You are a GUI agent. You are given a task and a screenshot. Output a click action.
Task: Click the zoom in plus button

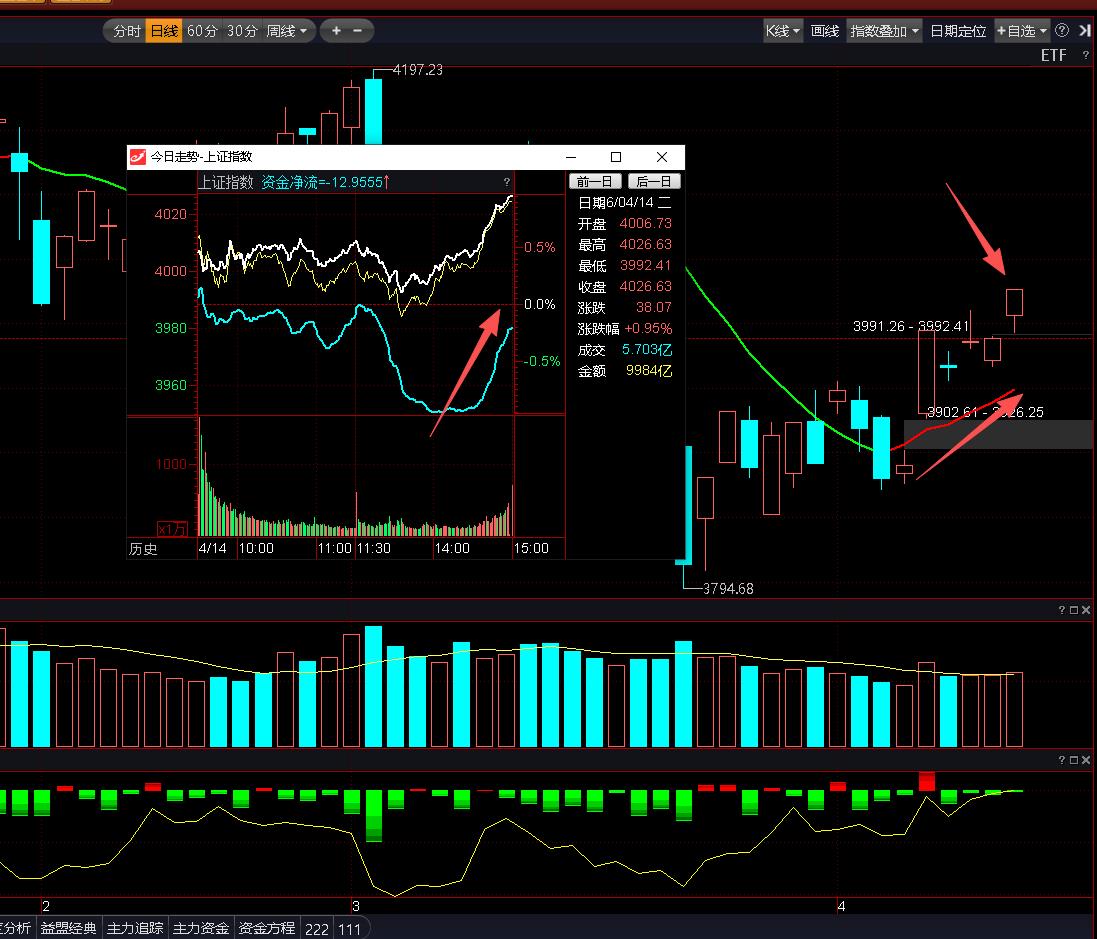[337, 31]
